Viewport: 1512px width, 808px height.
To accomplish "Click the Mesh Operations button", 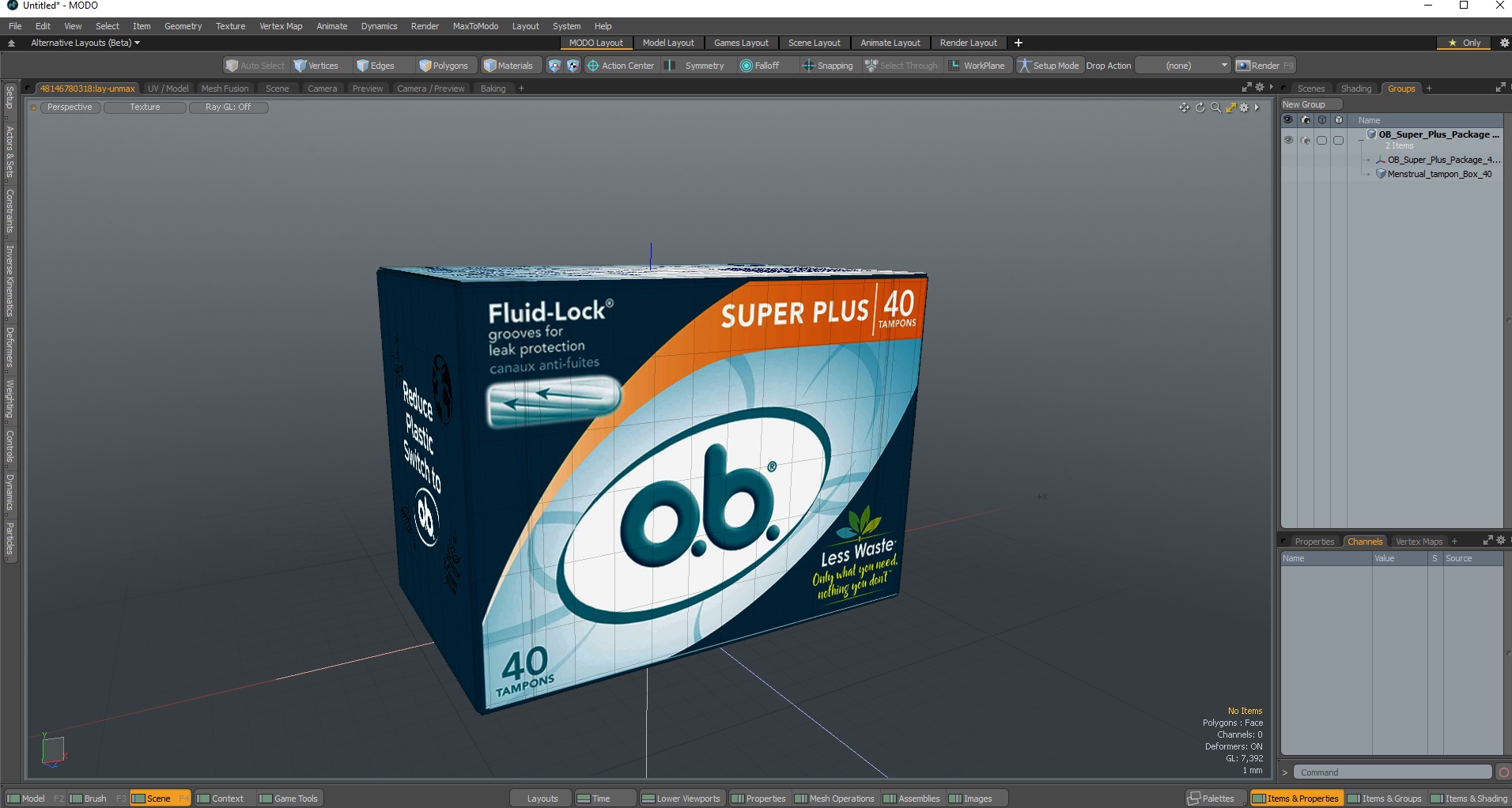I will (x=834, y=799).
